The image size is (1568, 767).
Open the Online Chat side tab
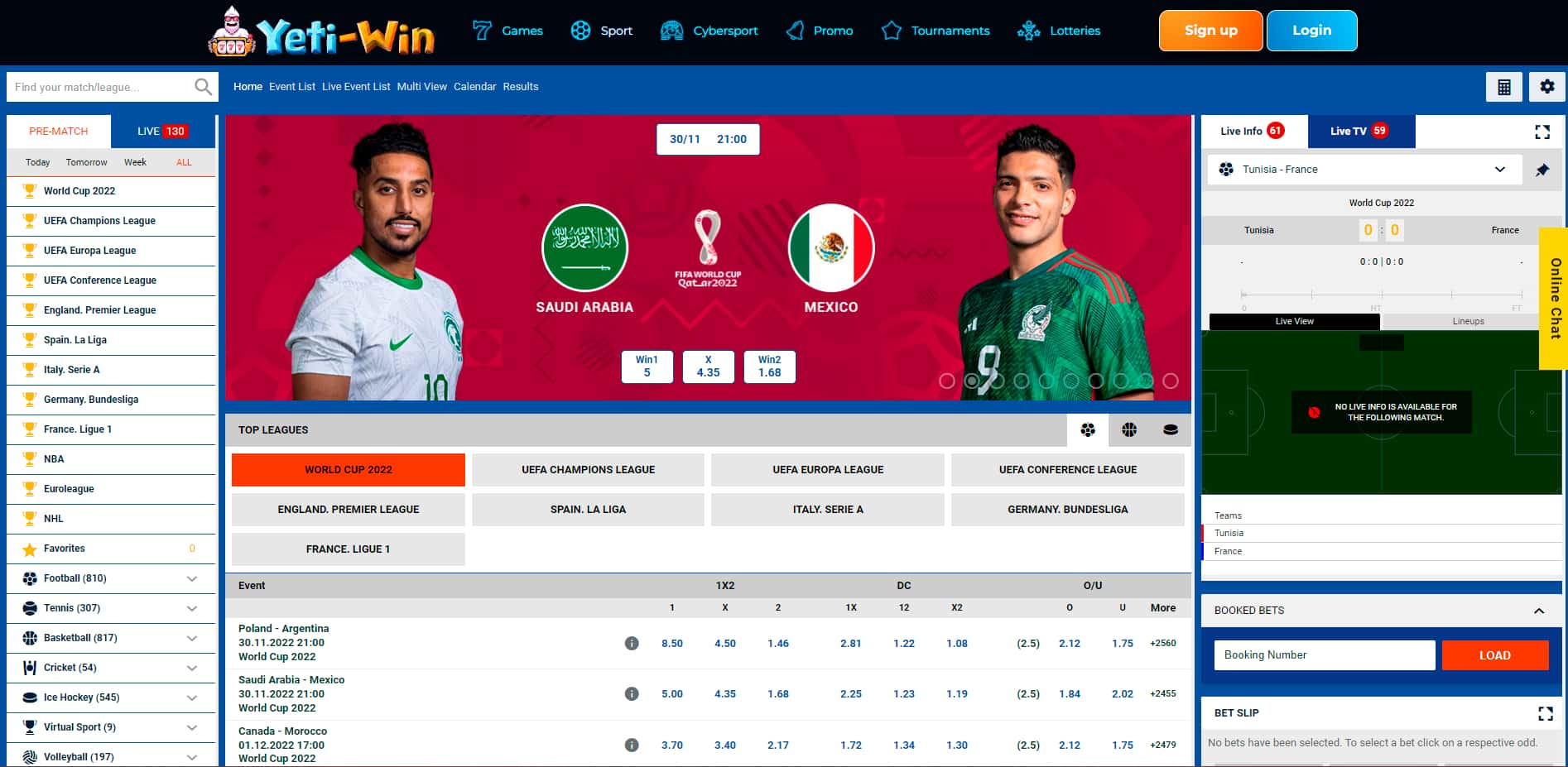pos(1554,298)
